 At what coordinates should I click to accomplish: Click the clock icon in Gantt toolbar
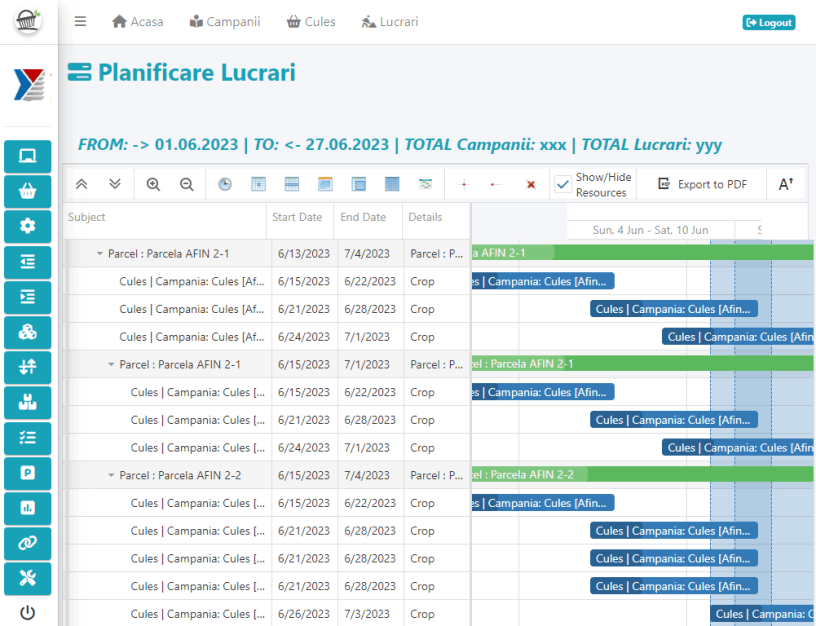225,184
